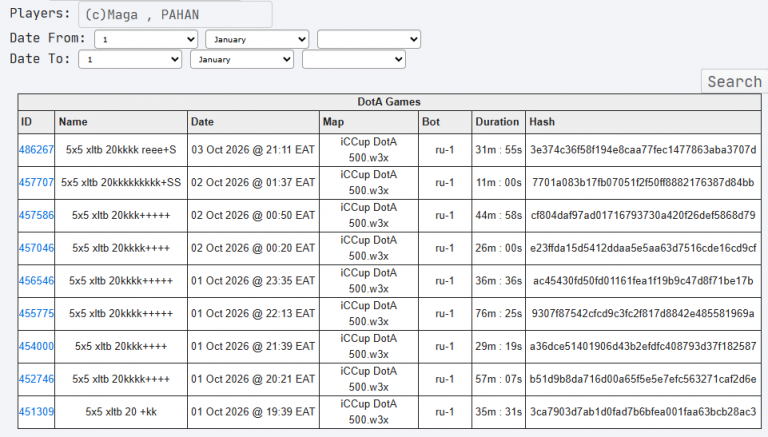Open game ID 452746 link
Viewport: 768px width, 437px height.
point(36,379)
